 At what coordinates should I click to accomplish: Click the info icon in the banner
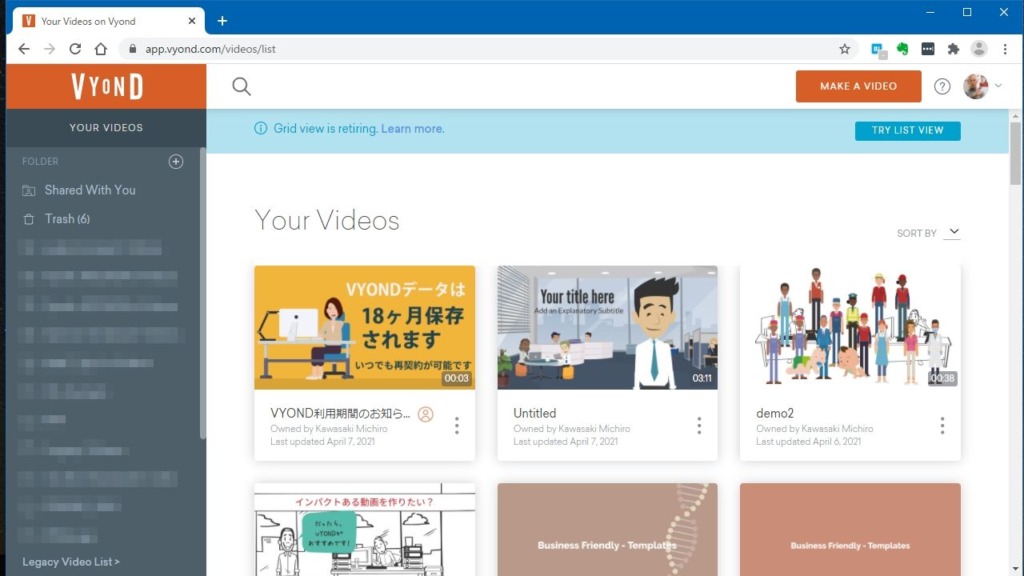[261, 128]
